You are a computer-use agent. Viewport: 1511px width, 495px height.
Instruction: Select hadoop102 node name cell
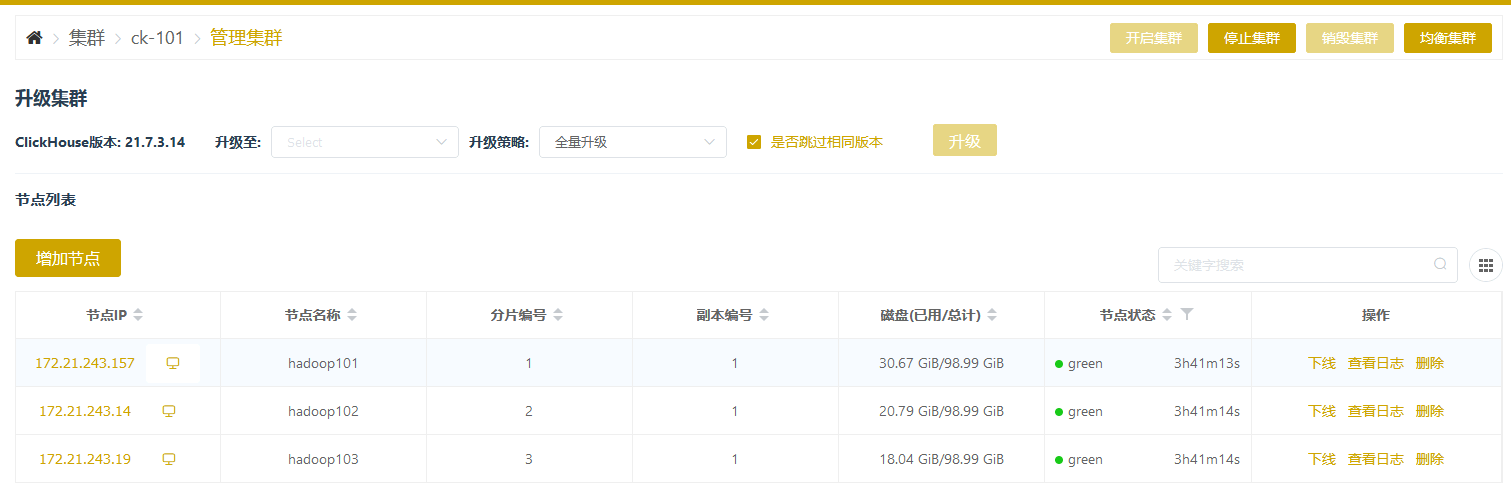click(323, 411)
